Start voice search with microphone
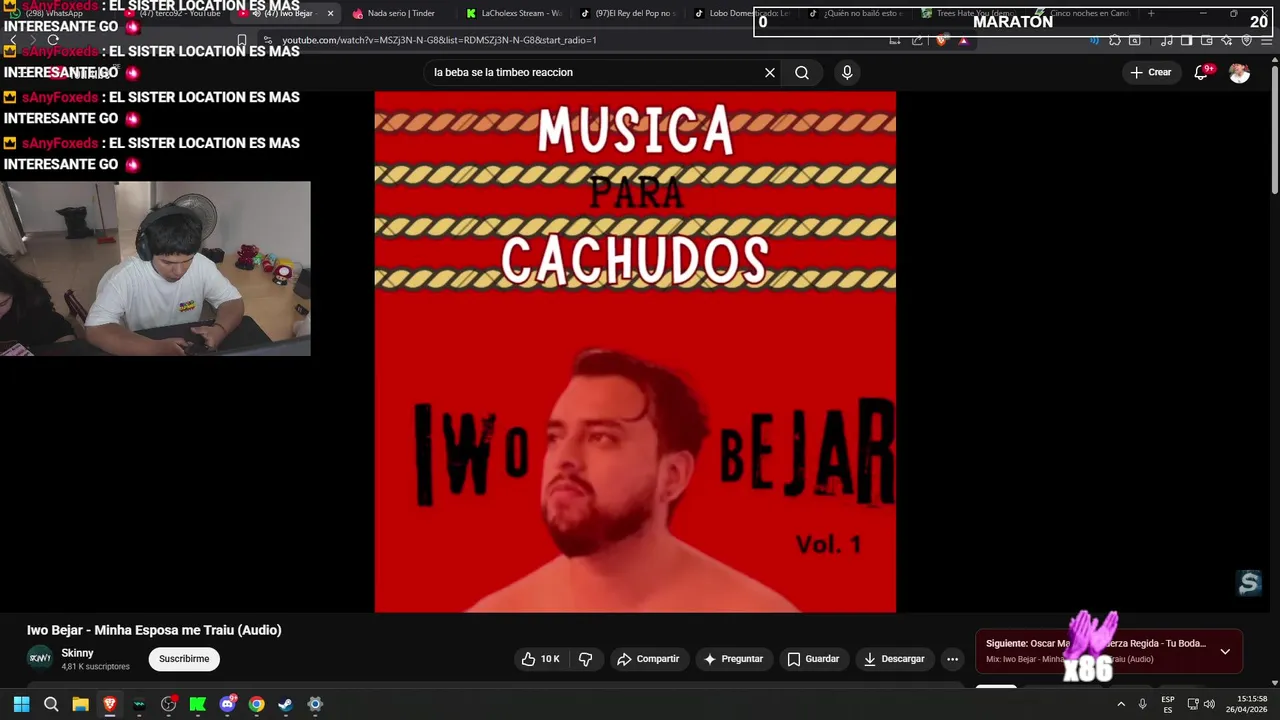1280x720 pixels. [x=847, y=72]
